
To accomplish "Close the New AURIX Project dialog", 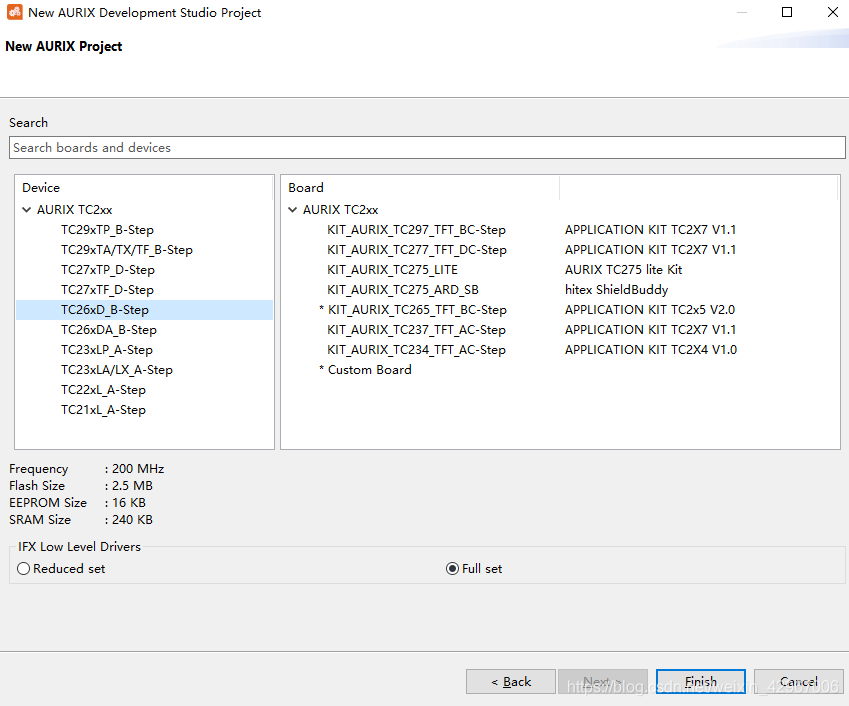I will pos(833,12).
